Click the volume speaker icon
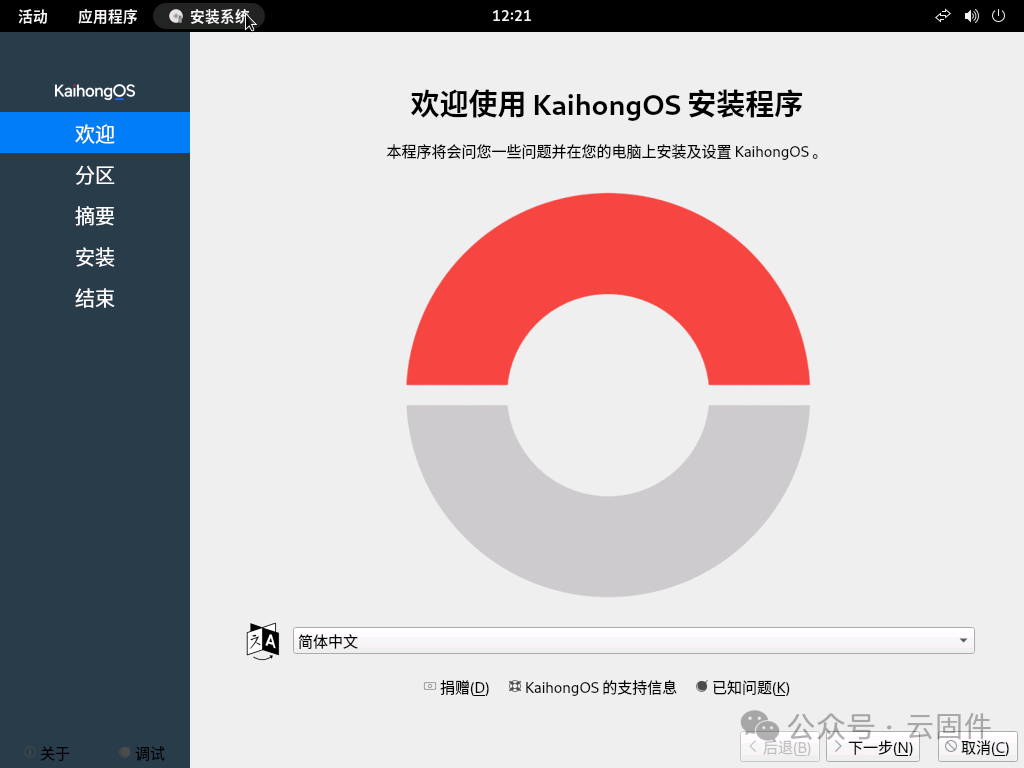Image resolution: width=1024 pixels, height=768 pixels. tap(971, 16)
